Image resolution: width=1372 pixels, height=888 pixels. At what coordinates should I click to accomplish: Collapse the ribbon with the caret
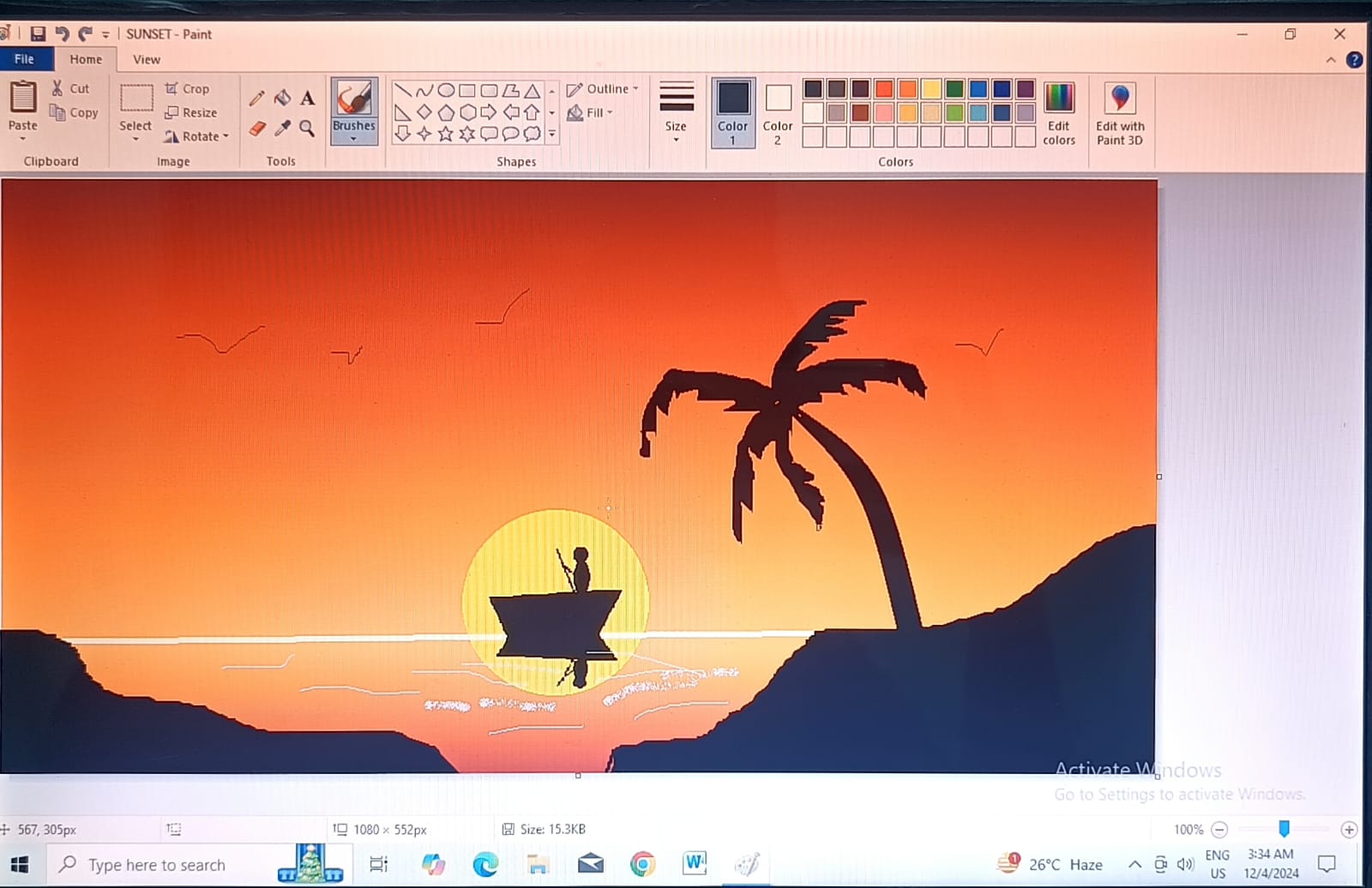click(x=1331, y=60)
